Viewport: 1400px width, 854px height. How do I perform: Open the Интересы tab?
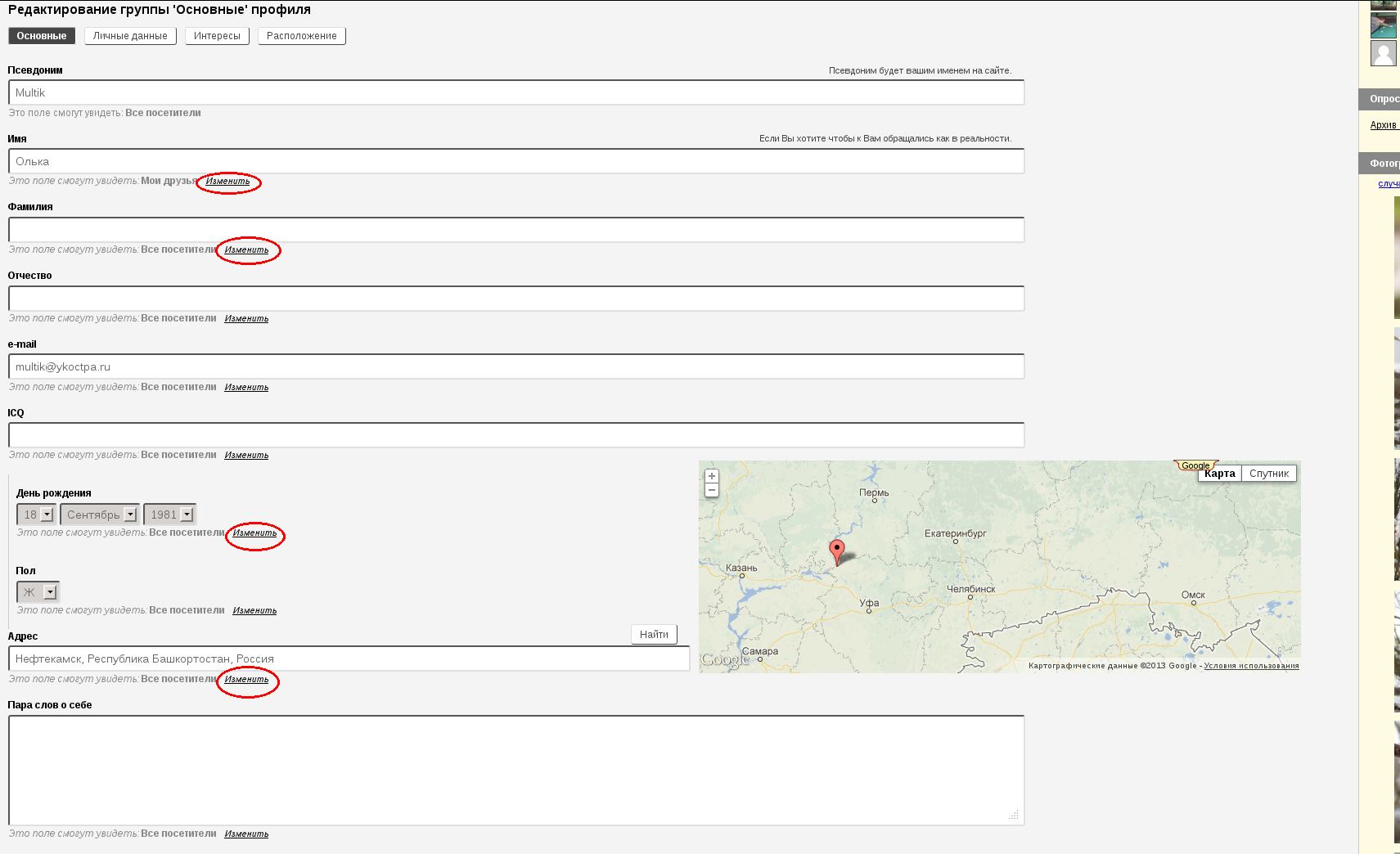coord(217,36)
